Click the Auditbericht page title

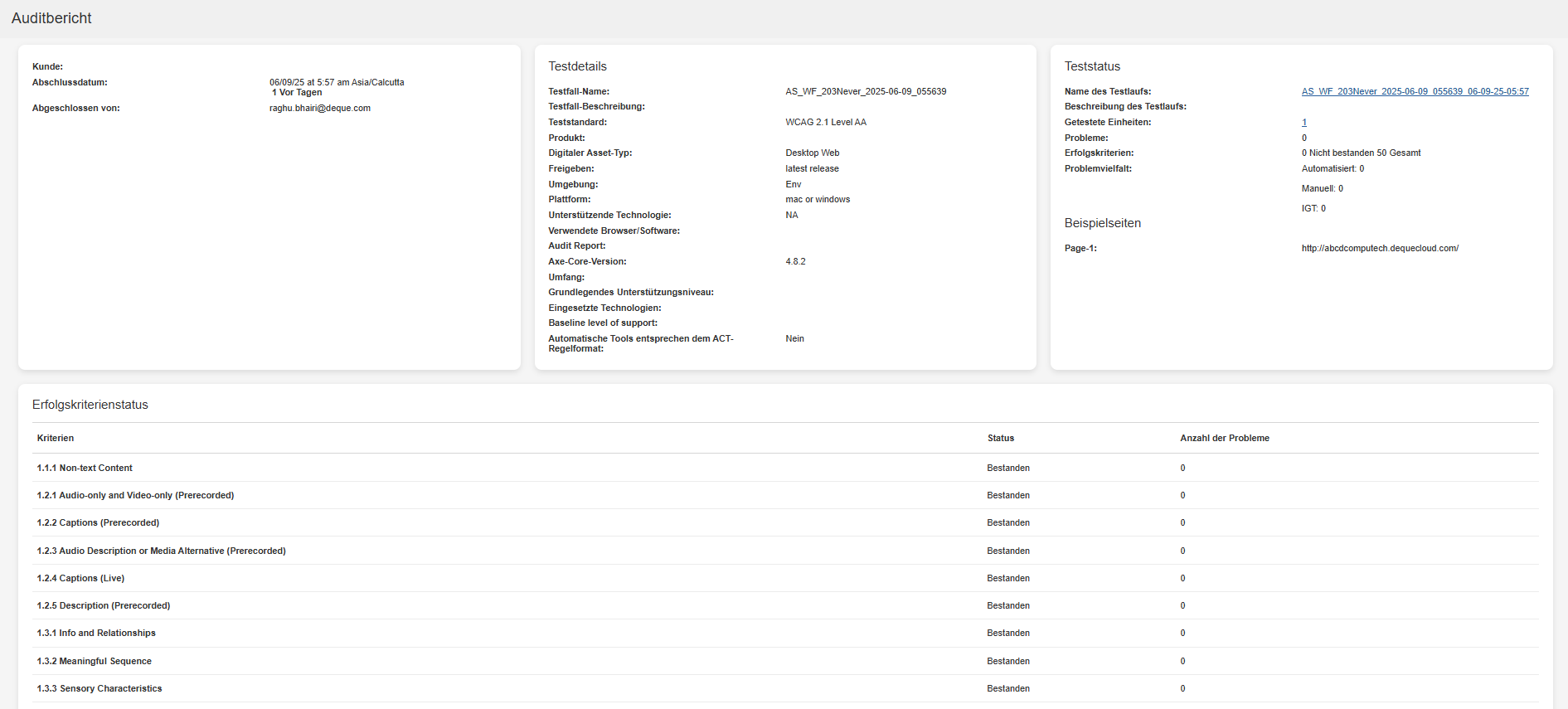click(51, 18)
